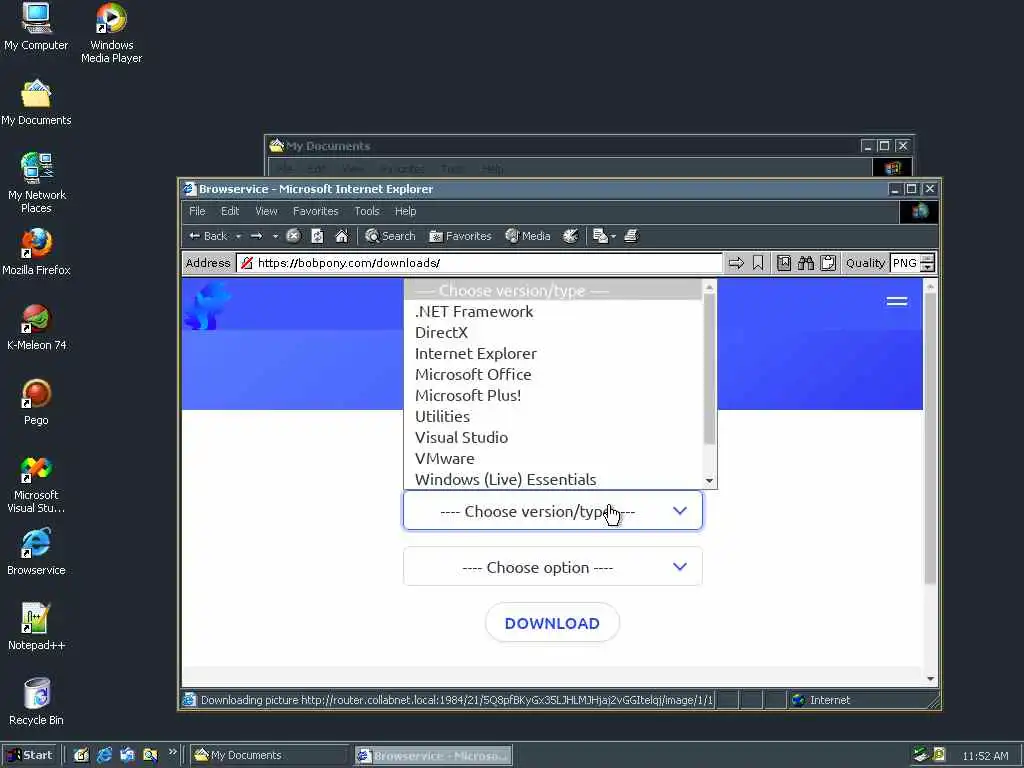Launch Internet Explorer from quick launch
Viewport: 1024px width, 768px height.
tap(104, 755)
